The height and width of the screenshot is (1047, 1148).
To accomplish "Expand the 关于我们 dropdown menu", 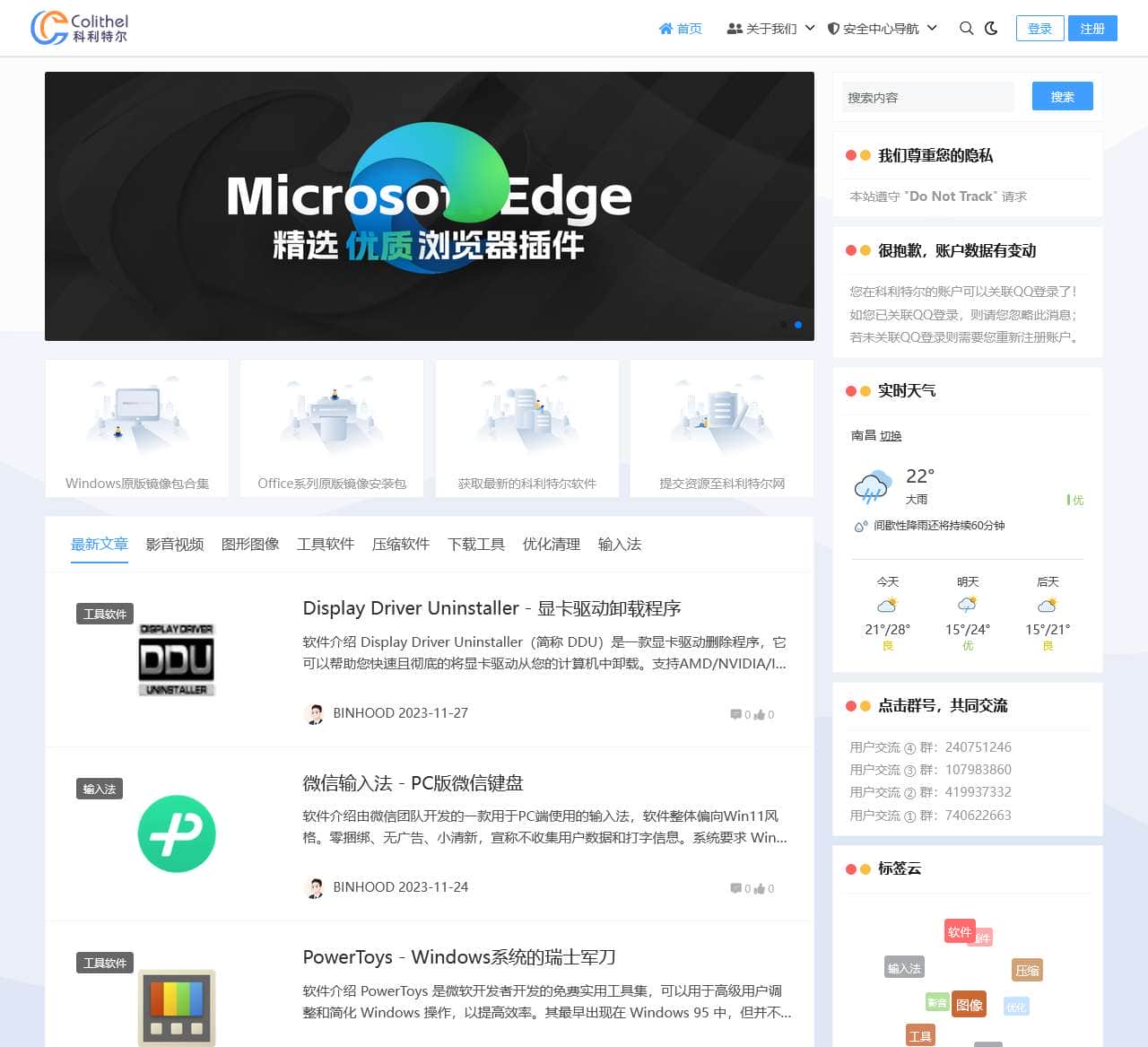I will [770, 29].
